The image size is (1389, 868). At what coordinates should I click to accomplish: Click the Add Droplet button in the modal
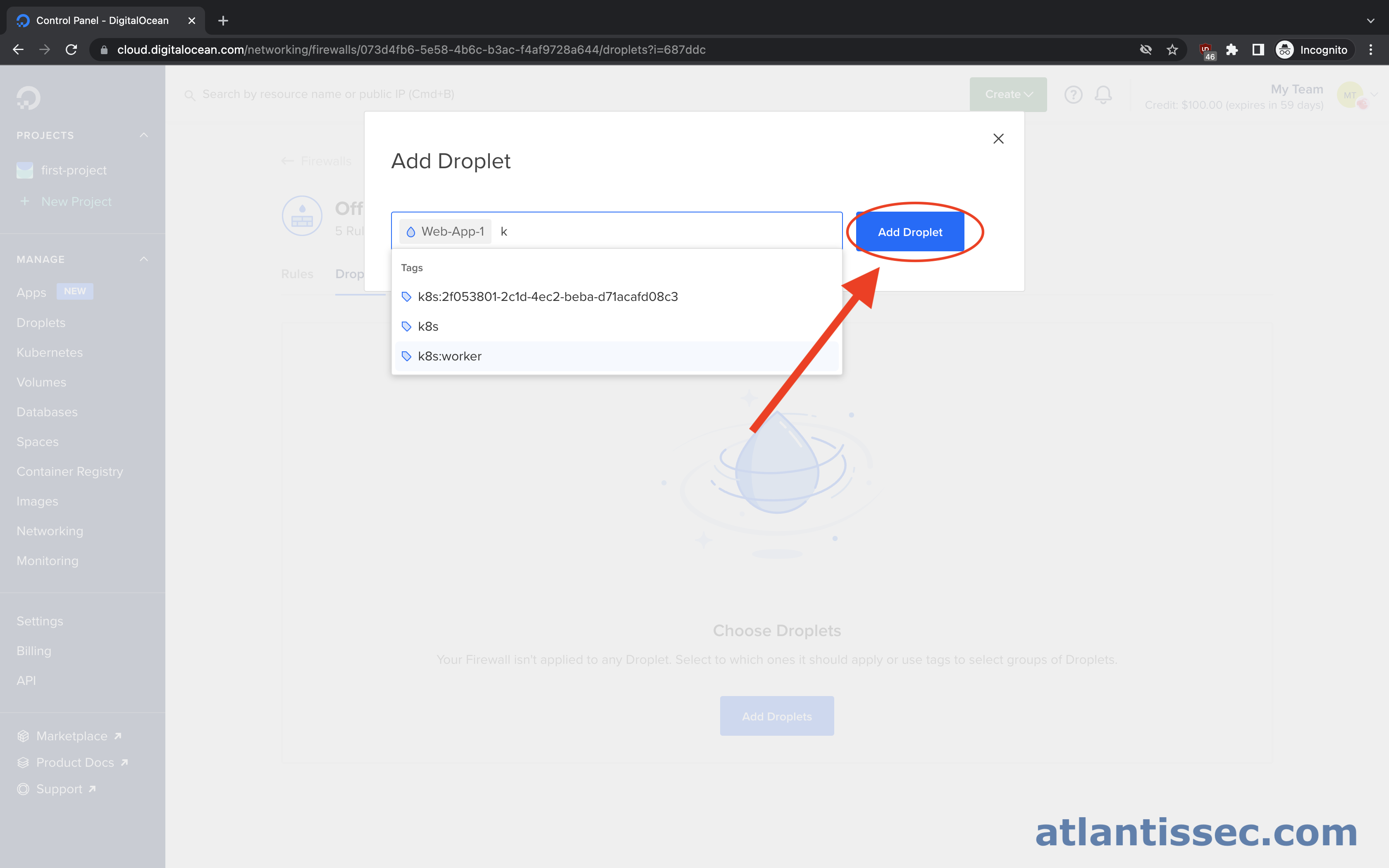click(x=910, y=232)
